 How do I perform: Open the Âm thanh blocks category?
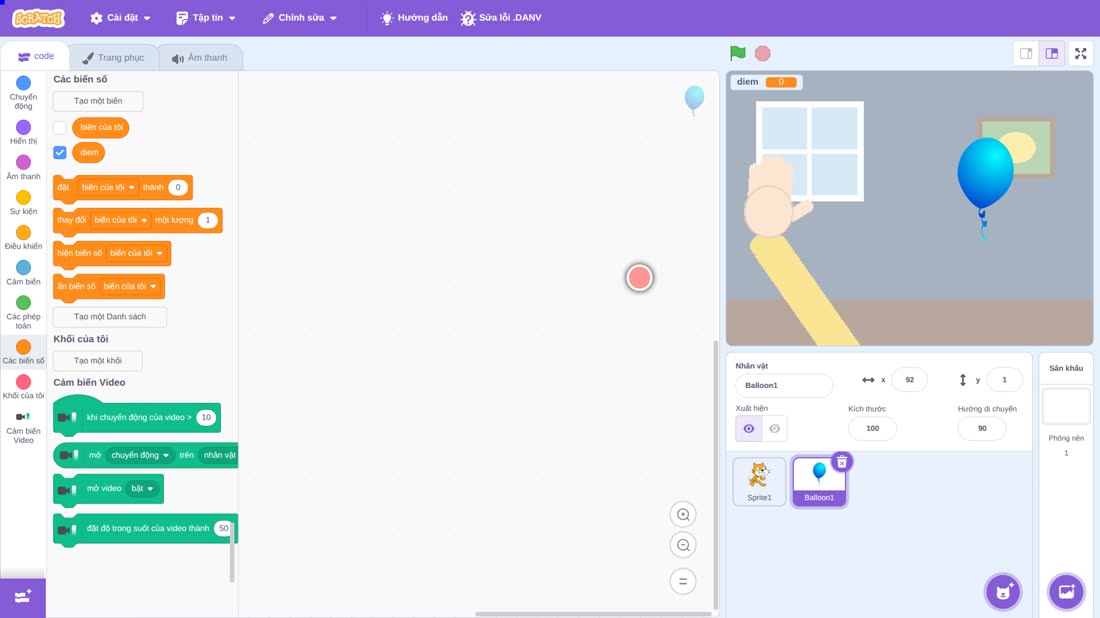click(x=23, y=168)
